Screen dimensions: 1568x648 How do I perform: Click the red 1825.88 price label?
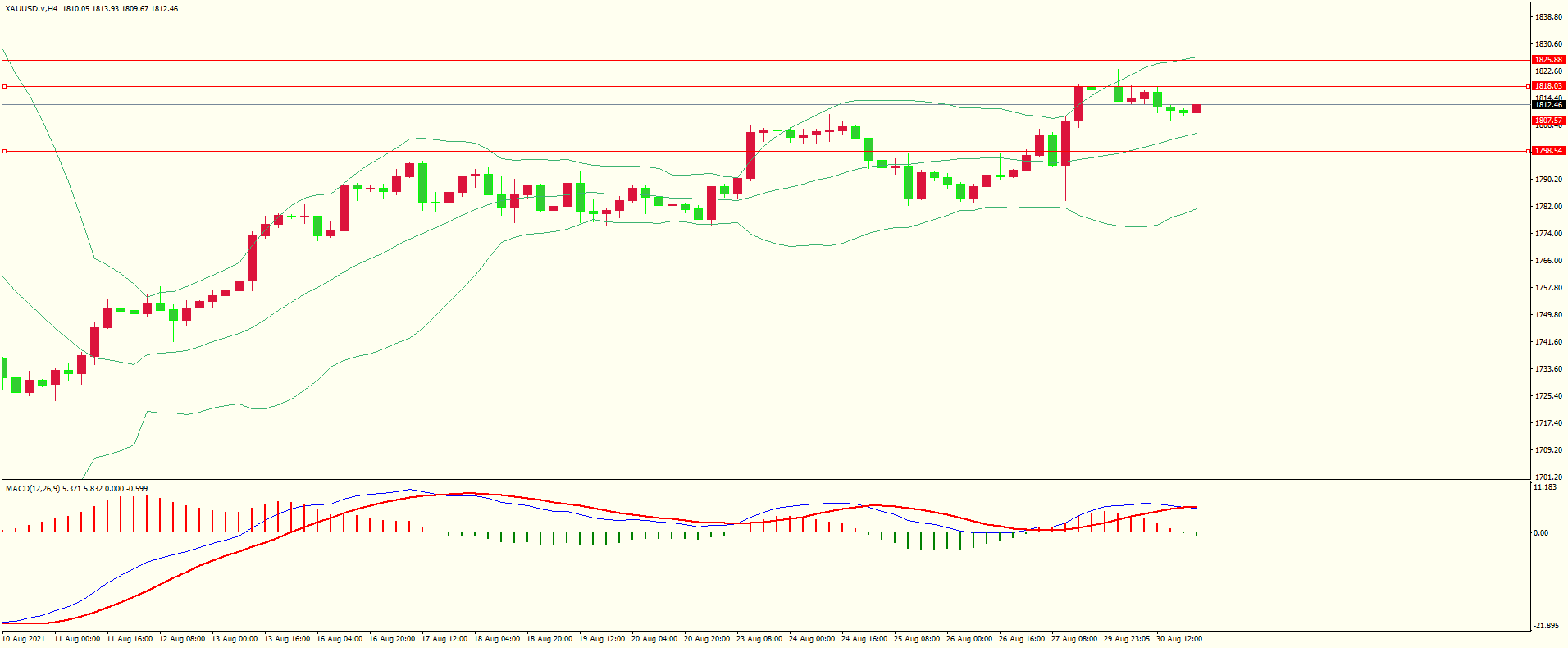(x=1548, y=60)
